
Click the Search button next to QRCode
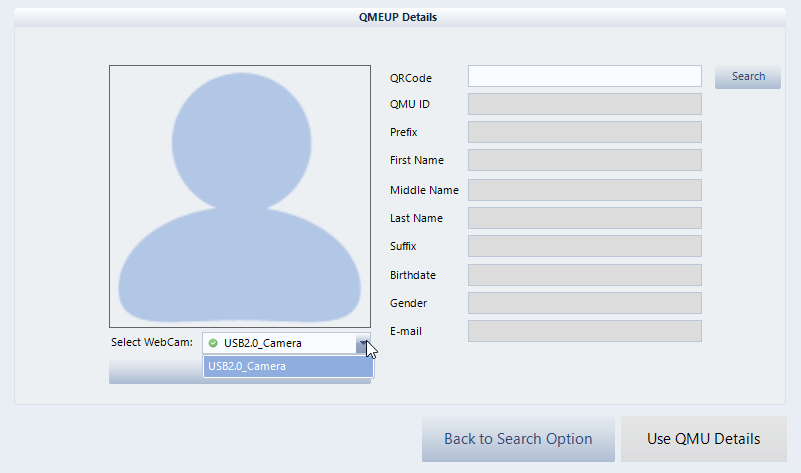748,77
